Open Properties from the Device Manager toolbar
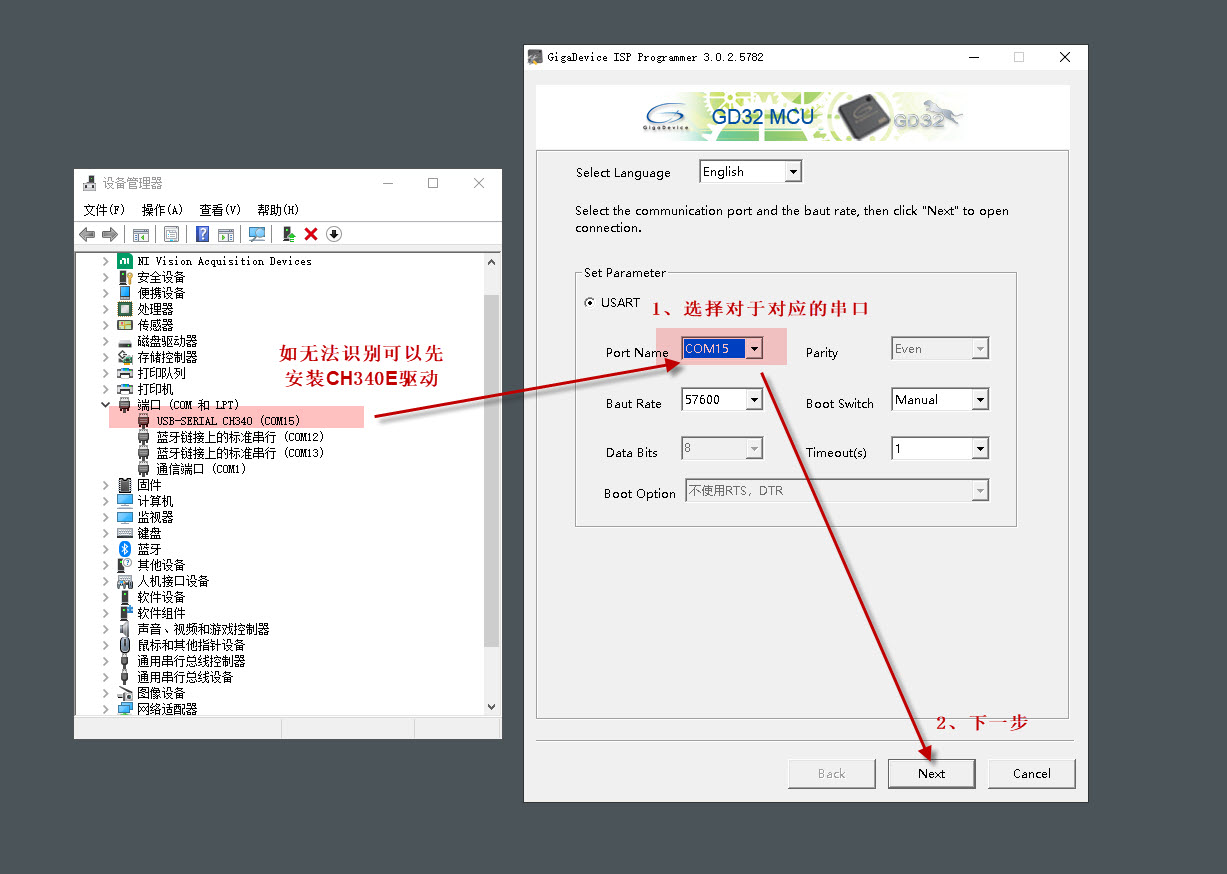 coord(171,234)
